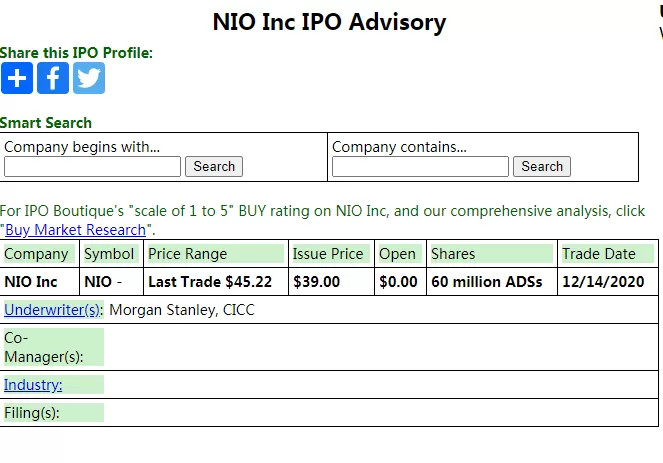Click the Morgan Stanley, CICC underwriter text
This screenshot has height=463, width=663.
click(182, 310)
